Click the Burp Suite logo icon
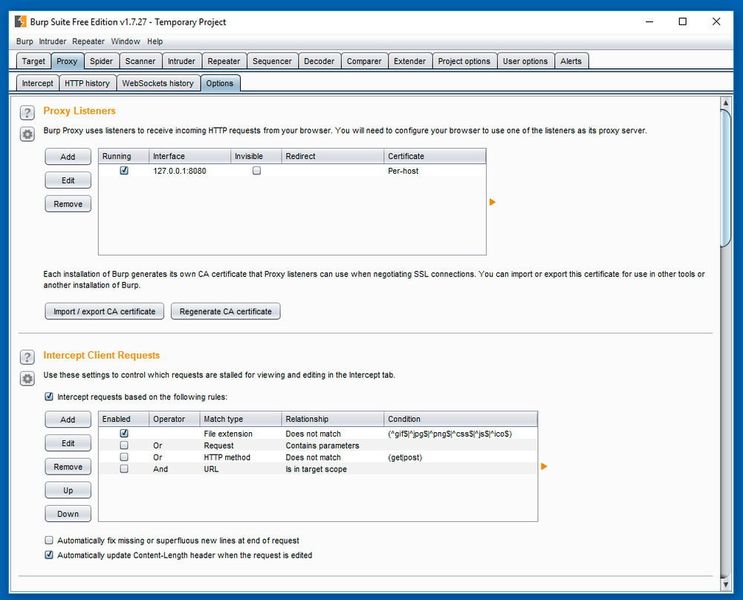This screenshot has height=600, width=743. (20, 22)
